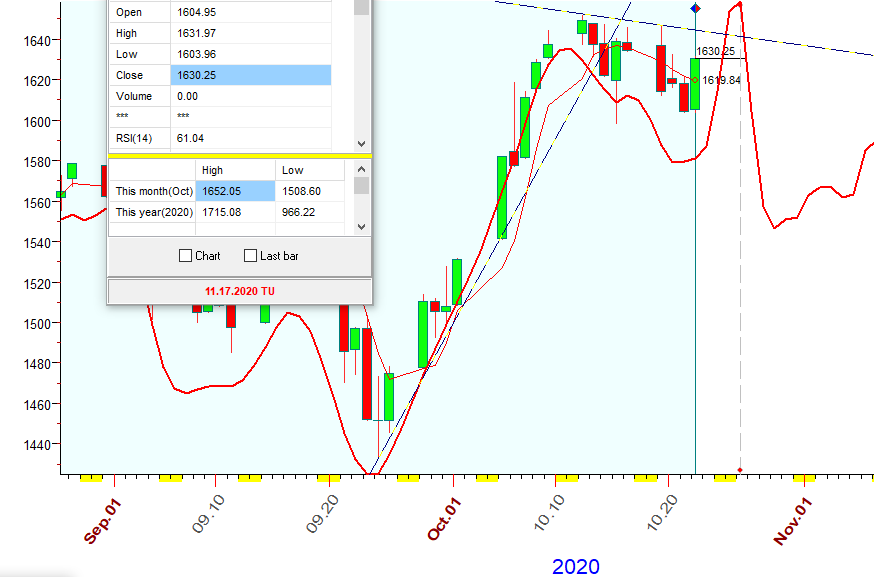The width and height of the screenshot is (874, 577).
Task: Click the 11.17.2020 TU date button
Action: click(239, 291)
